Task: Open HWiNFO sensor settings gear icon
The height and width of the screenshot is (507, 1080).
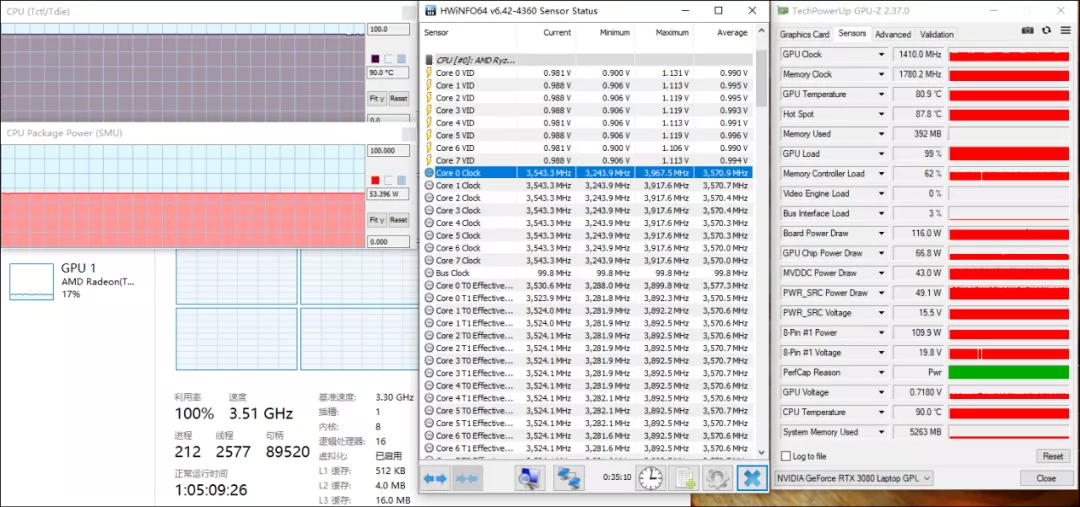Action: 716,478
